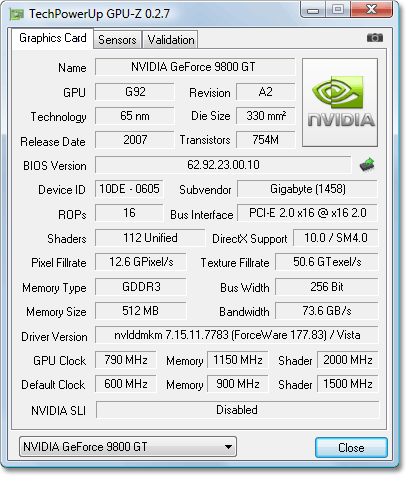Click the BIOS save chip icon
Screen dimensions: 410x478
coord(367,164)
